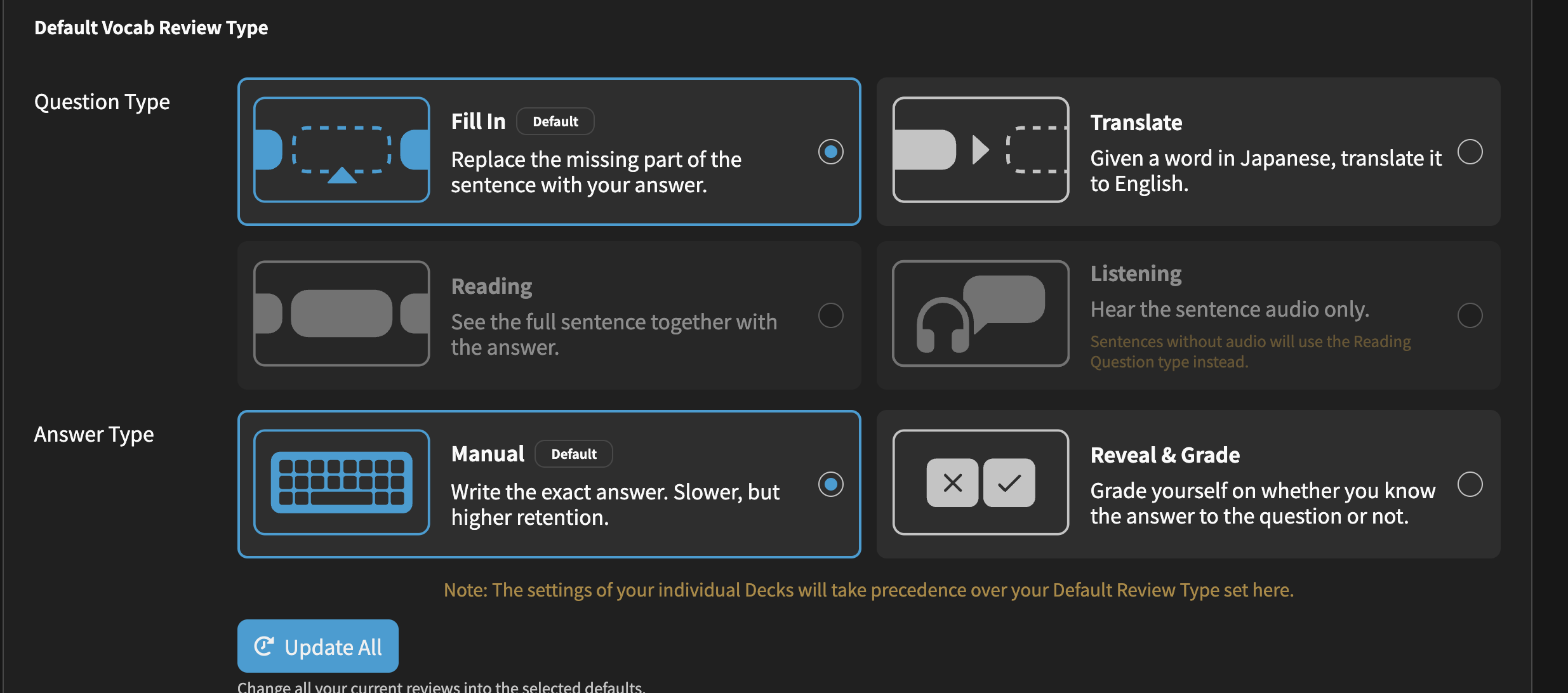This screenshot has width=1568, height=693.
Task: Click the Translate arrow illustration icon
Action: pos(980,150)
